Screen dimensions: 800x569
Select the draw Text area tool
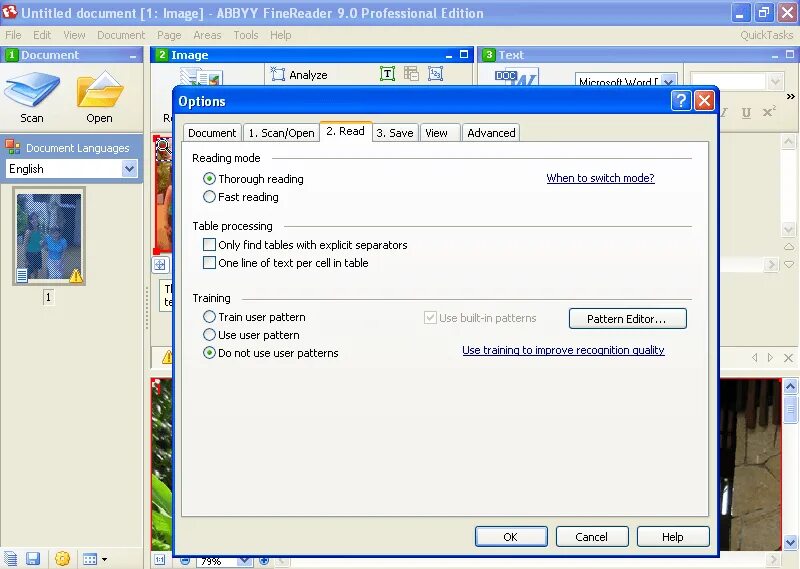387,75
